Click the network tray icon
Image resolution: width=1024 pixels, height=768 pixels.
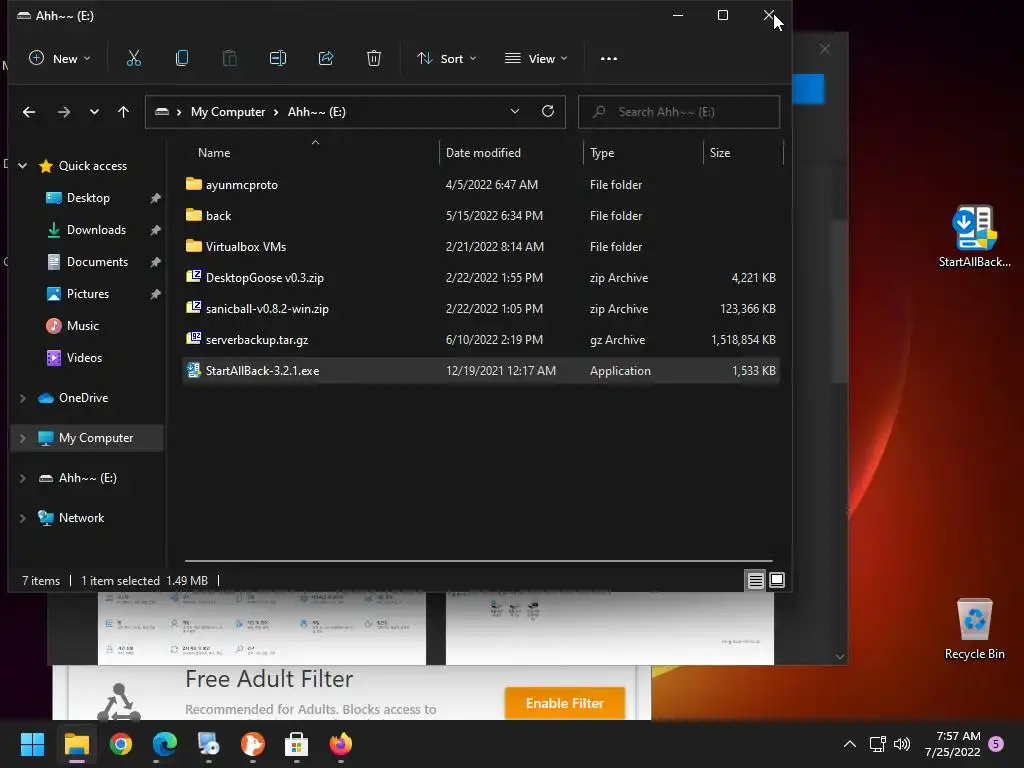coord(877,744)
